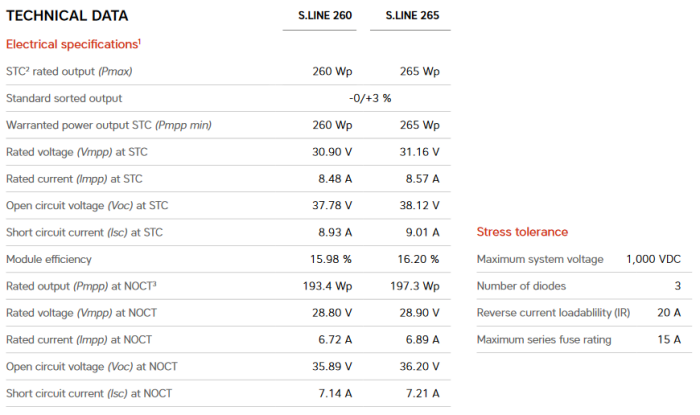Image resolution: width=700 pixels, height=415 pixels.
Task: Select the 8.48 A rated current value
Action: point(333,178)
